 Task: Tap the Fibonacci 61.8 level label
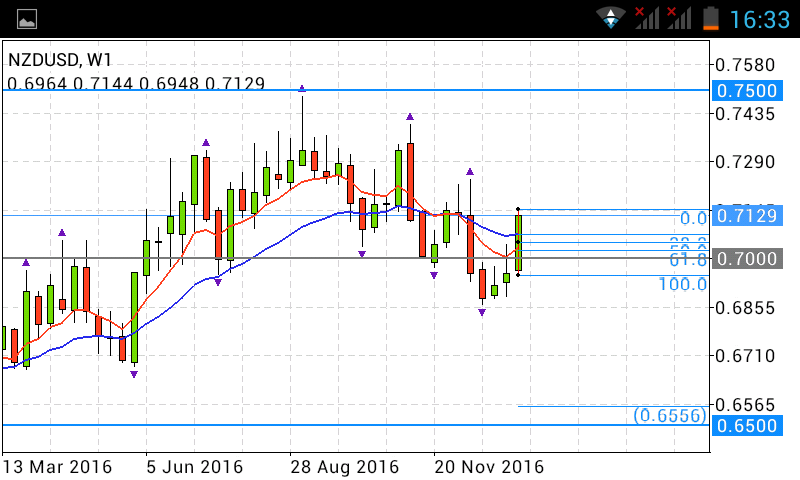[x=688, y=260]
